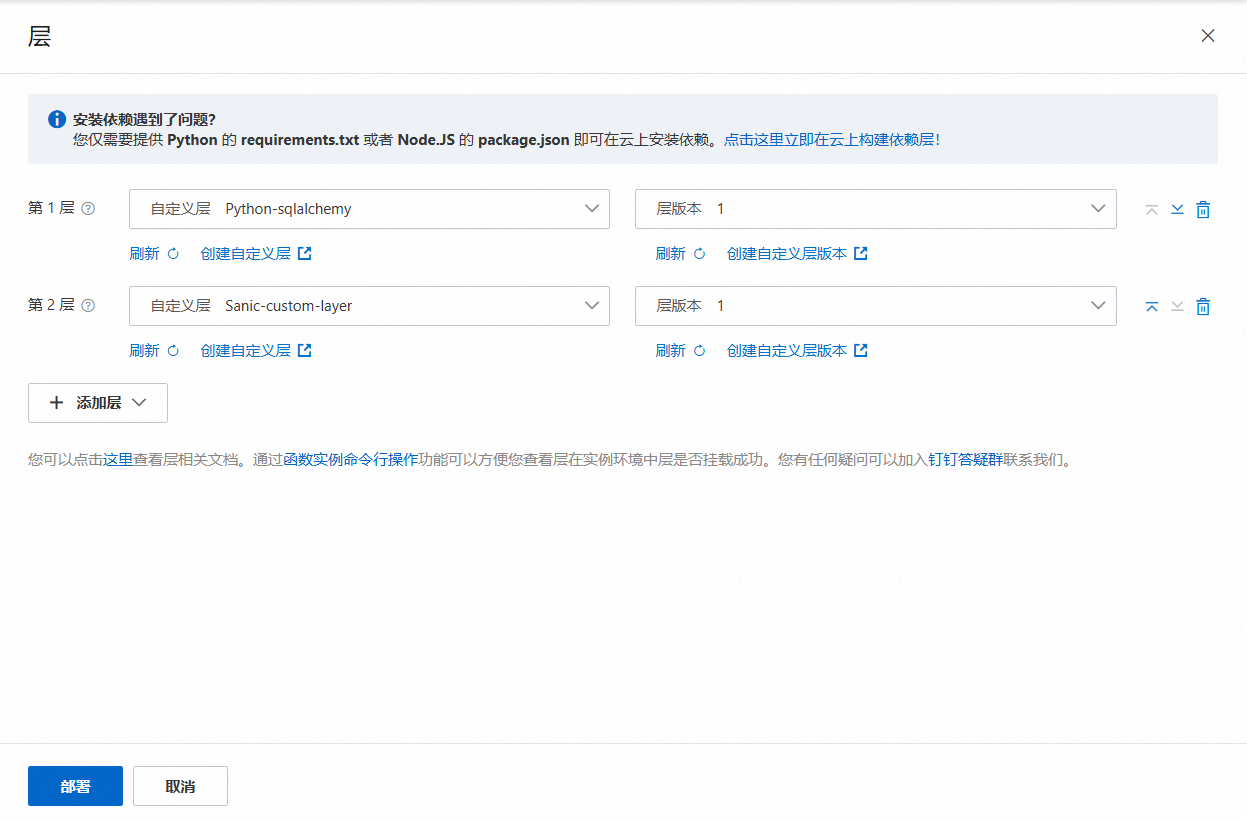The width and height of the screenshot is (1247, 821).
Task: Move layer 1 down with its arrow icon
Action: coord(1177,209)
